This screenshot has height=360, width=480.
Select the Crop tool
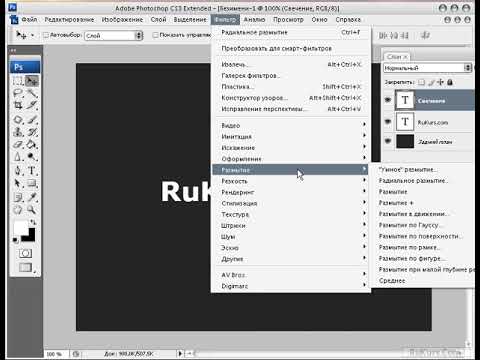click(x=18, y=106)
